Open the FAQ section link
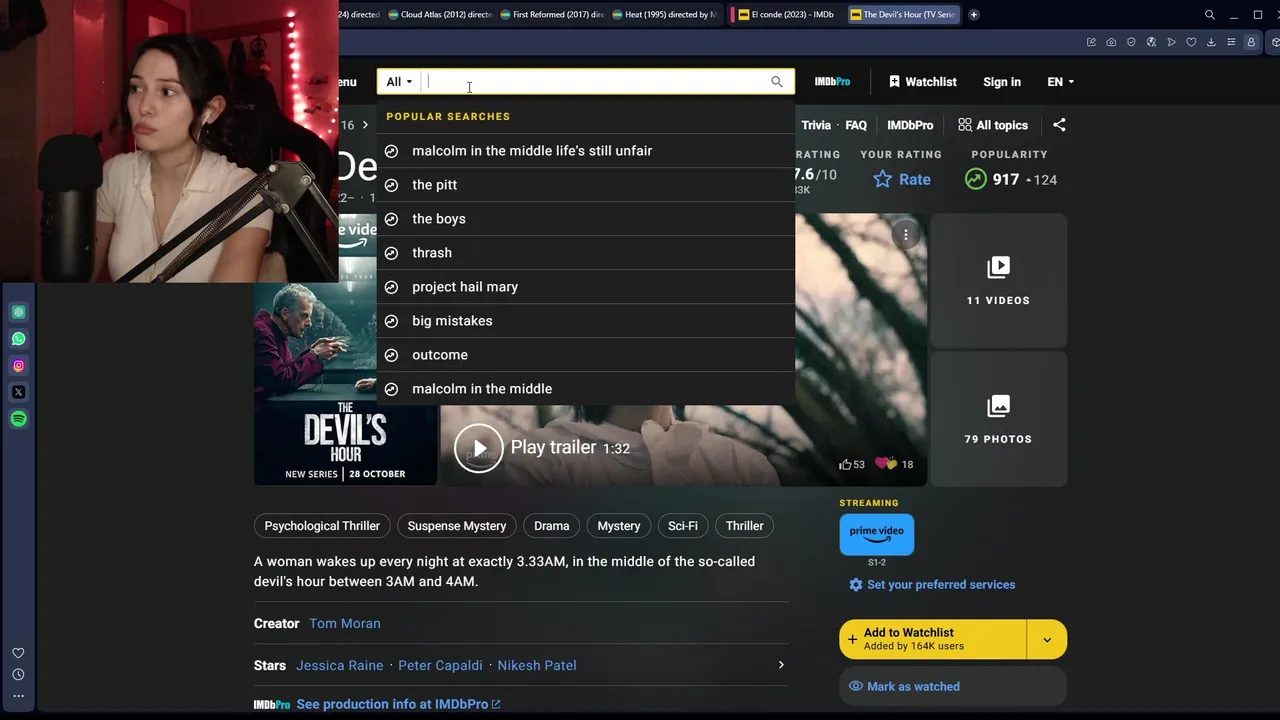The image size is (1280, 720). tap(856, 125)
